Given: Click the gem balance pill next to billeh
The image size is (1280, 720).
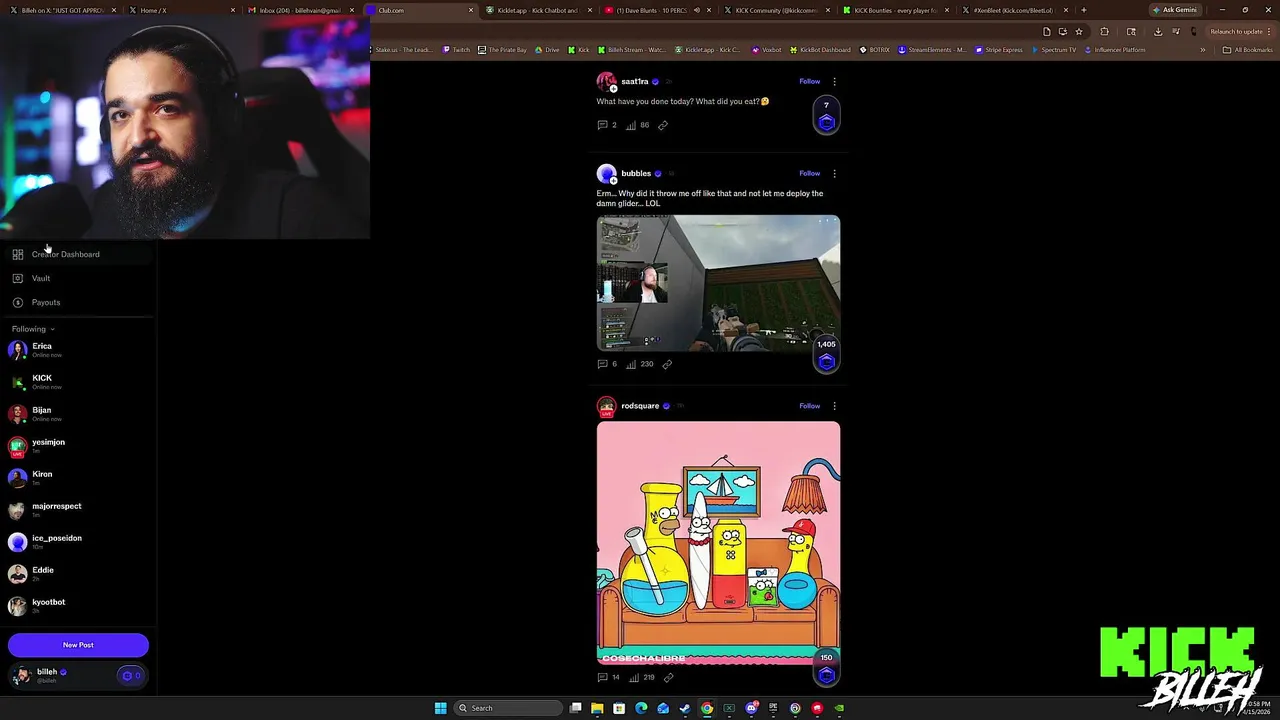Looking at the screenshot, I should tap(131, 676).
